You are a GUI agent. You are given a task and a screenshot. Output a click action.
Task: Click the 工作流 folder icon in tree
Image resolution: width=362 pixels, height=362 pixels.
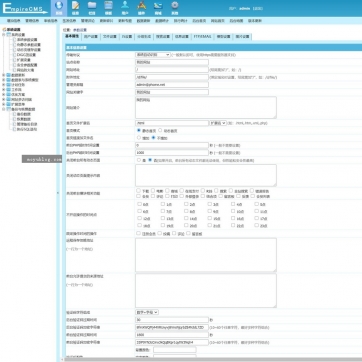coord(9,90)
